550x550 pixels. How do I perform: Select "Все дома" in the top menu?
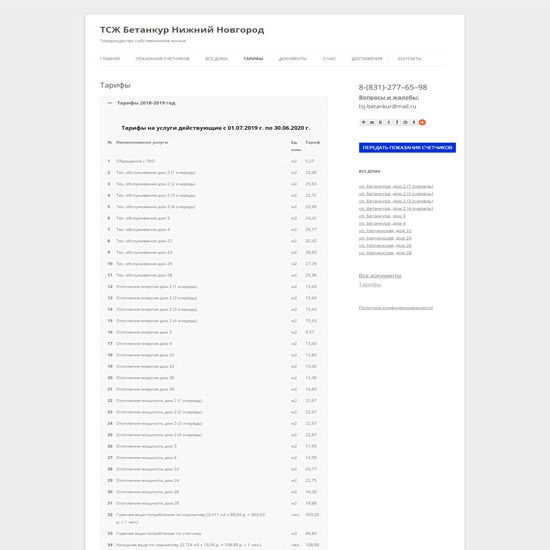coord(216,59)
